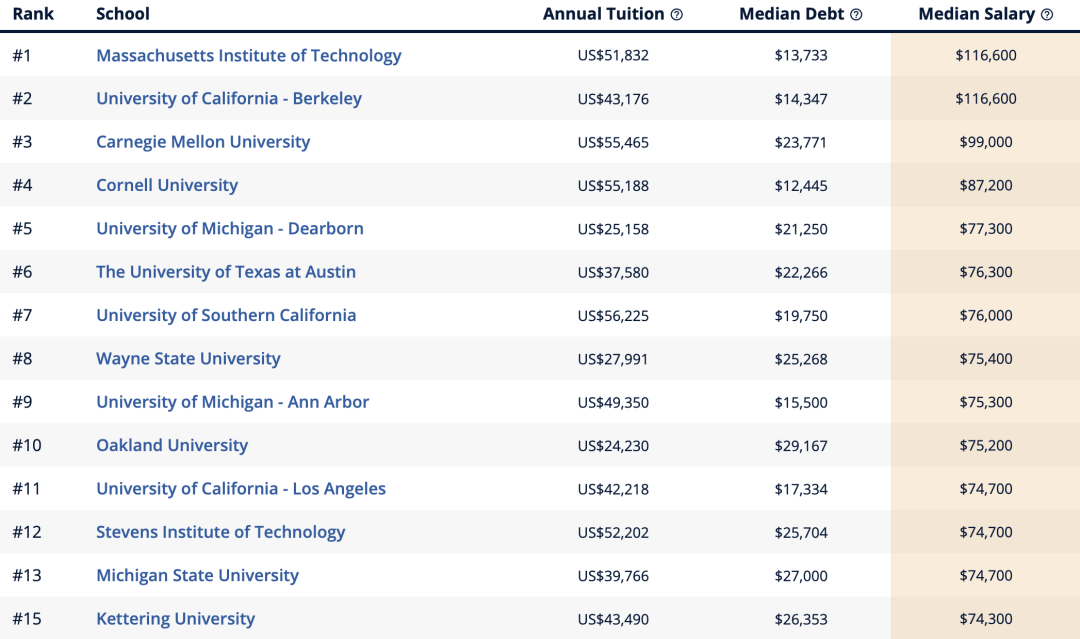Open the Cornell University link
This screenshot has width=1080, height=639.
click(167, 185)
